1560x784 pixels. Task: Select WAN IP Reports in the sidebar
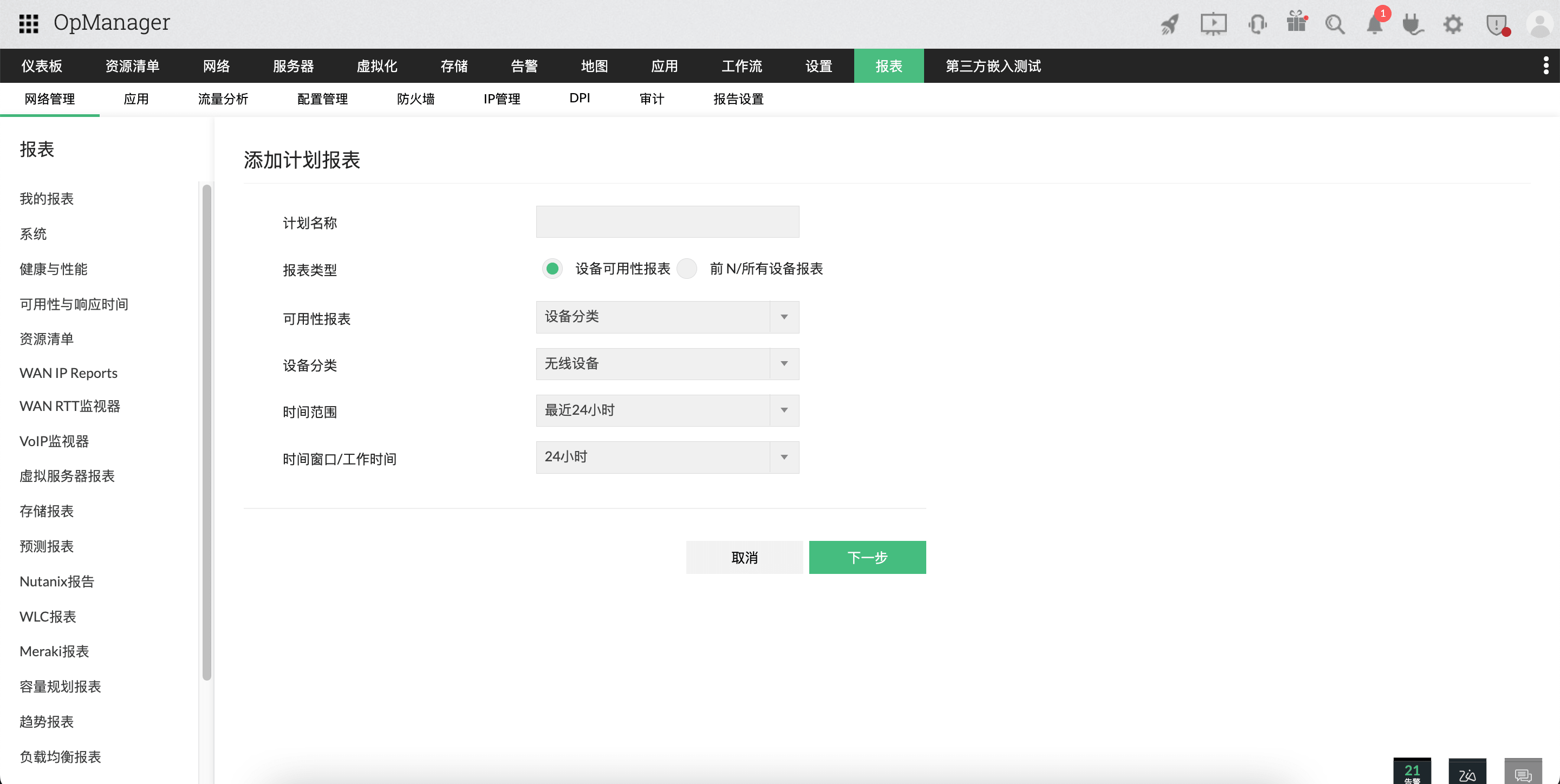pos(68,373)
